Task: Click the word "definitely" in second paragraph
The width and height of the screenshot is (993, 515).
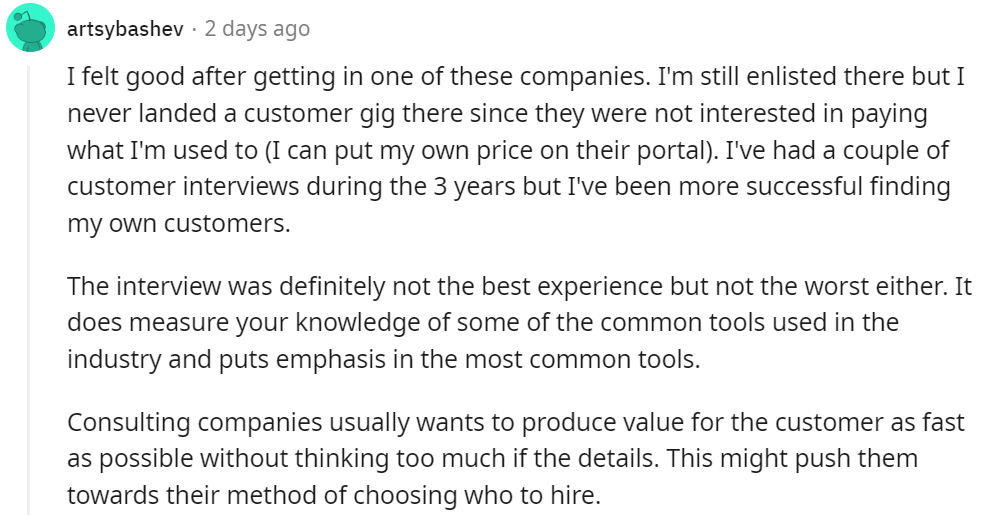Action: [x=347, y=286]
